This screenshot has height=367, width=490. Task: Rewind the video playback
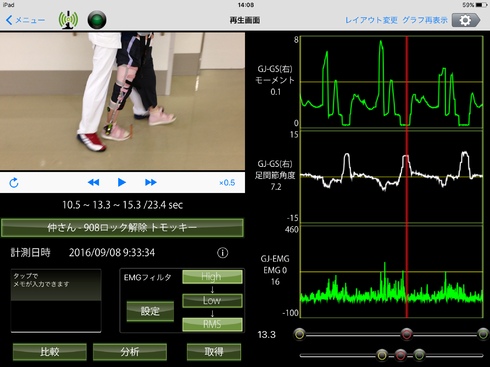[x=93, y=182]
